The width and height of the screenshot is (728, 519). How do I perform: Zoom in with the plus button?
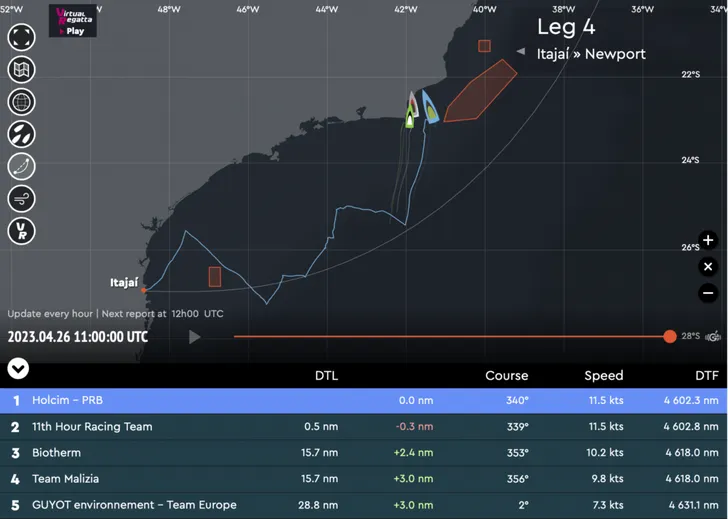[x=708, y=240]
